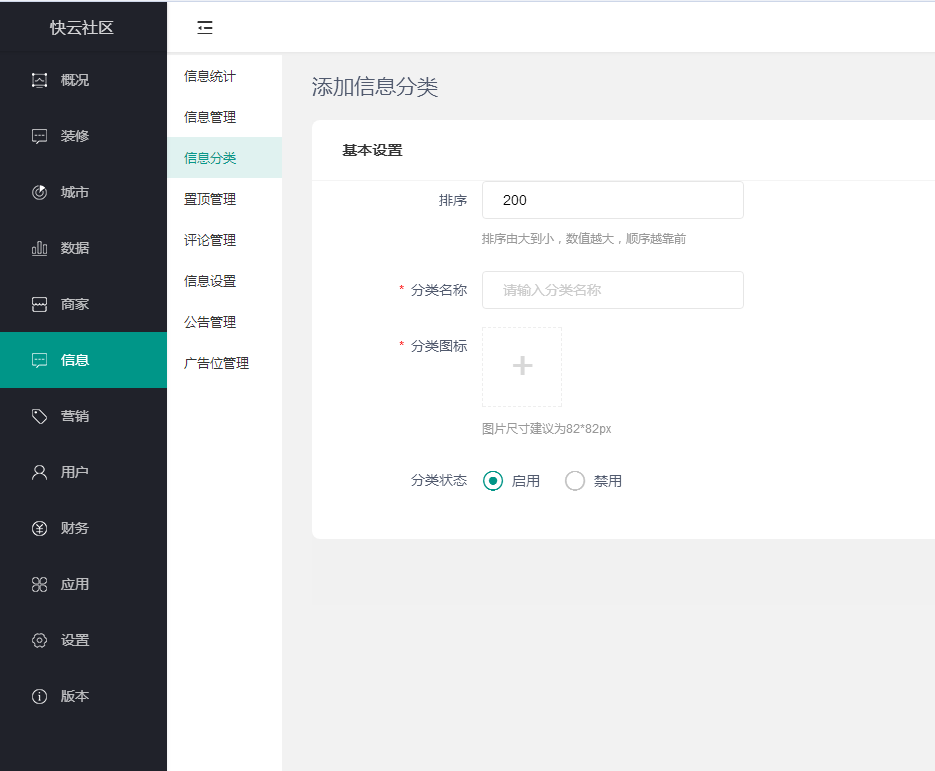Click the 用户 person icon
Image resolution: width=935 pixels, height=771 pixels.
point(40,472)
